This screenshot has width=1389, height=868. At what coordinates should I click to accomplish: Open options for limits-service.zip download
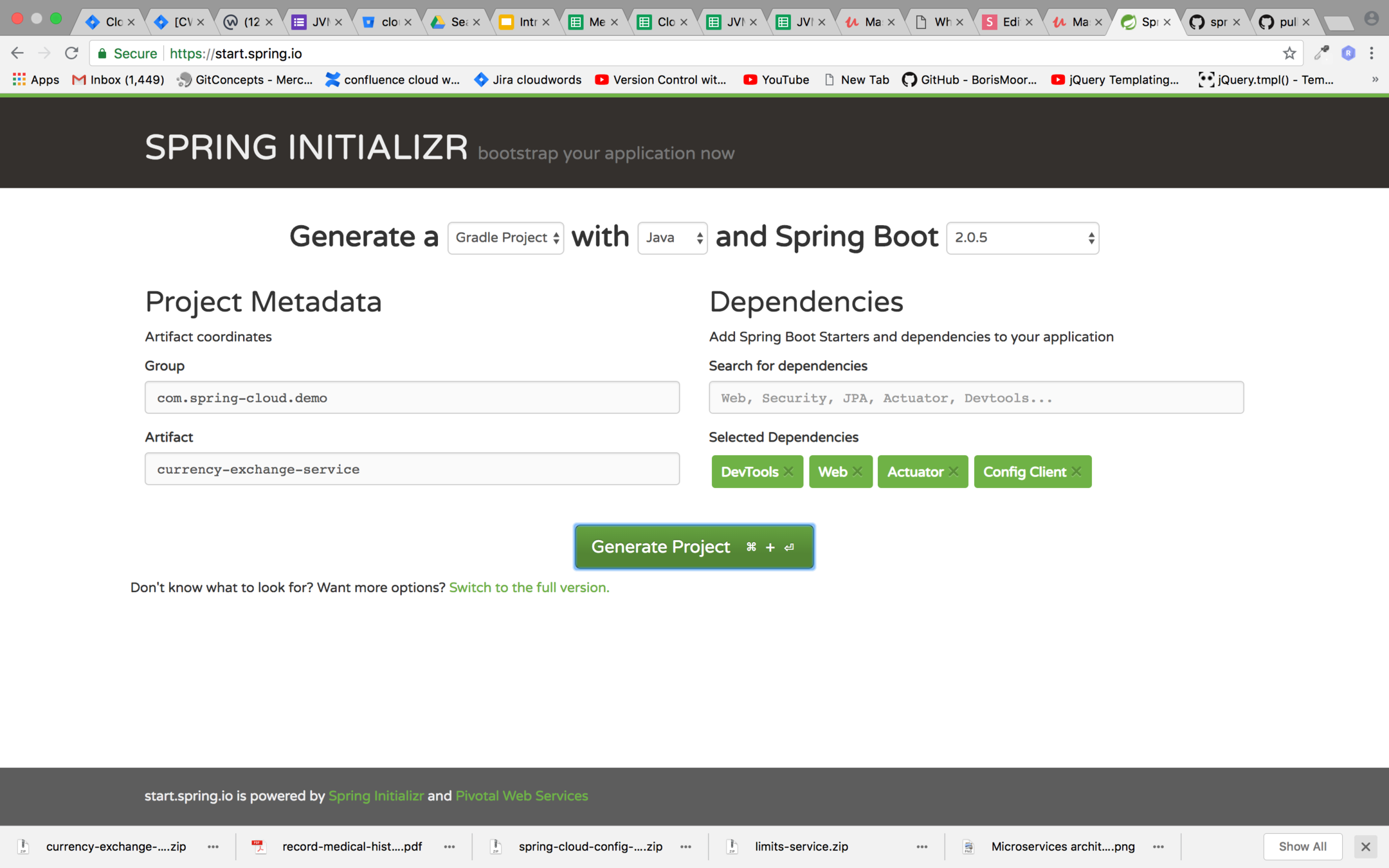click(921, 847)
